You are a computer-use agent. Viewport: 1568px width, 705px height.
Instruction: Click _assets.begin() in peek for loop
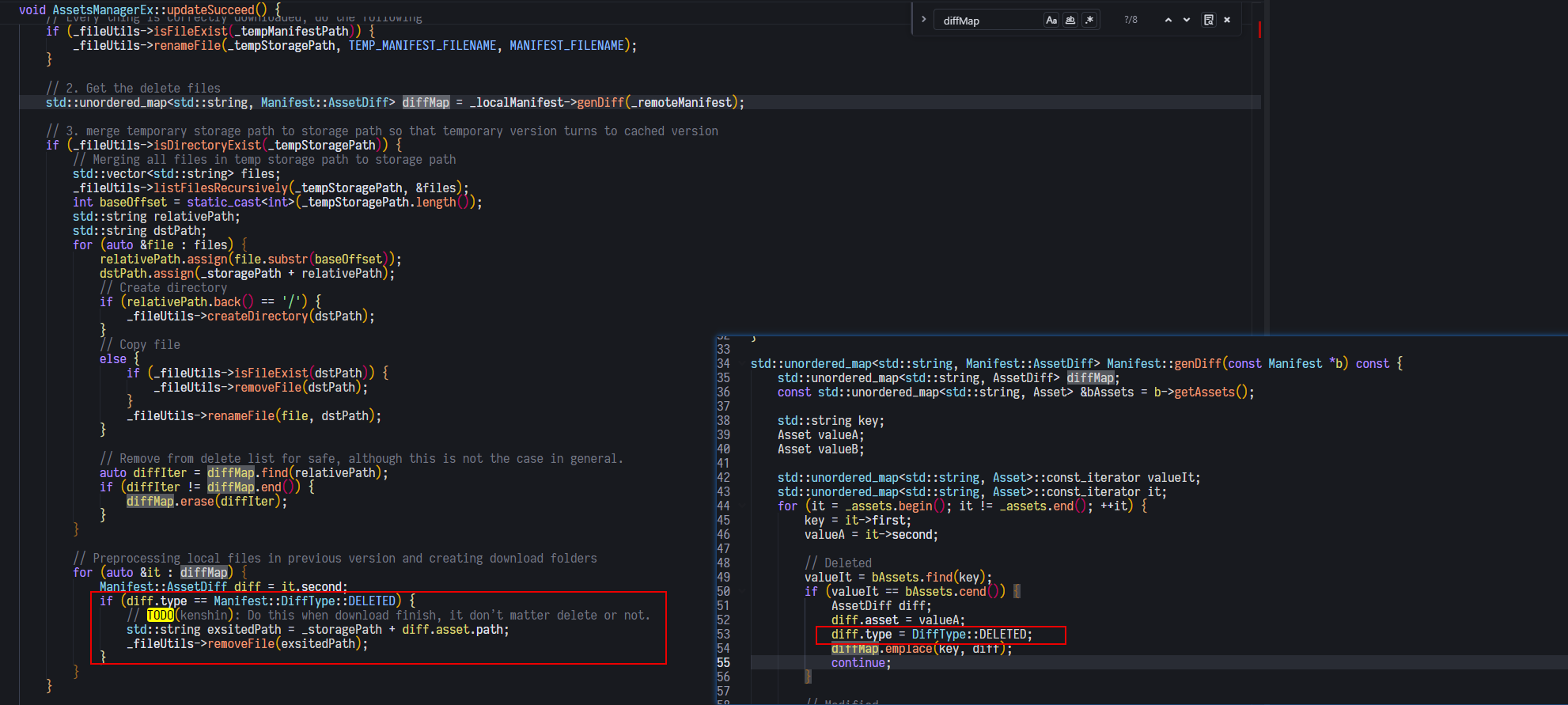tap(895, 506)
